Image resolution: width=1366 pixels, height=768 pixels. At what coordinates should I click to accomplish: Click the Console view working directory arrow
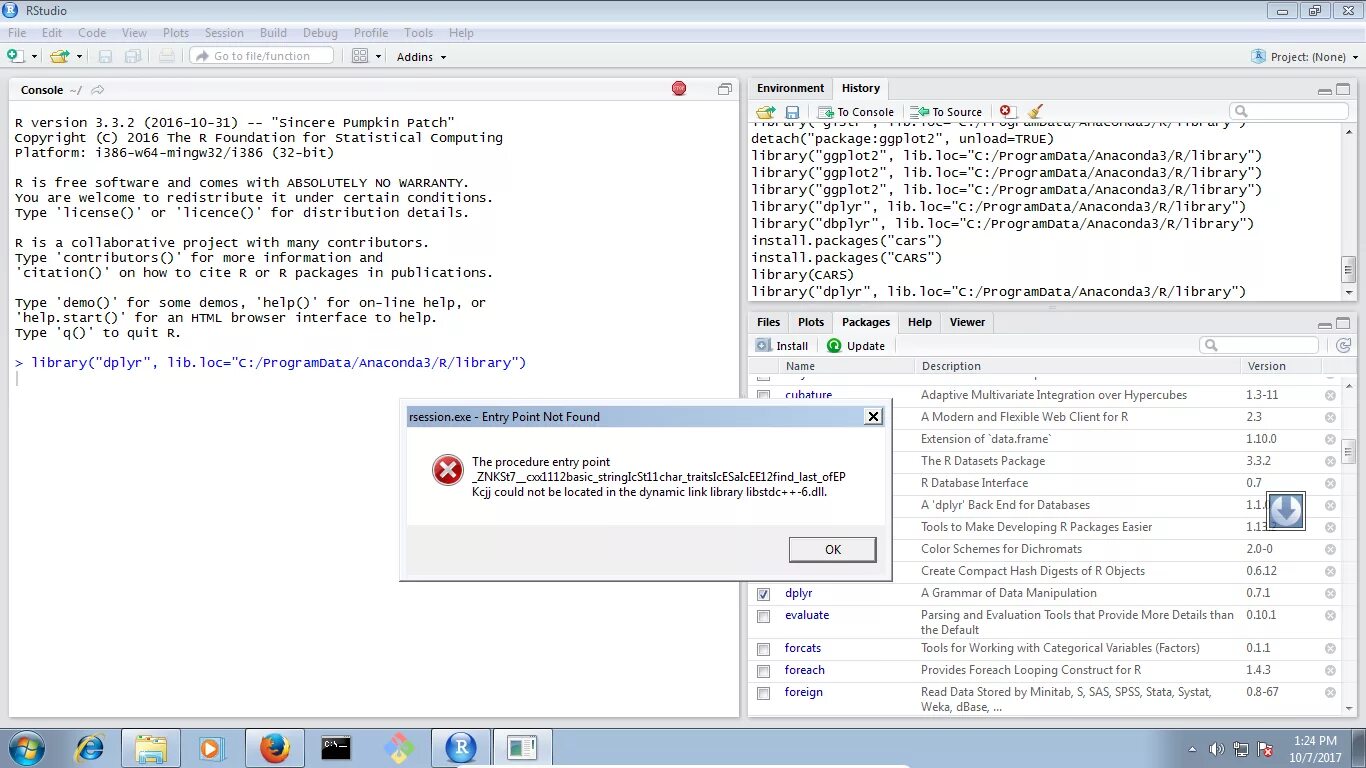[97, 90]
